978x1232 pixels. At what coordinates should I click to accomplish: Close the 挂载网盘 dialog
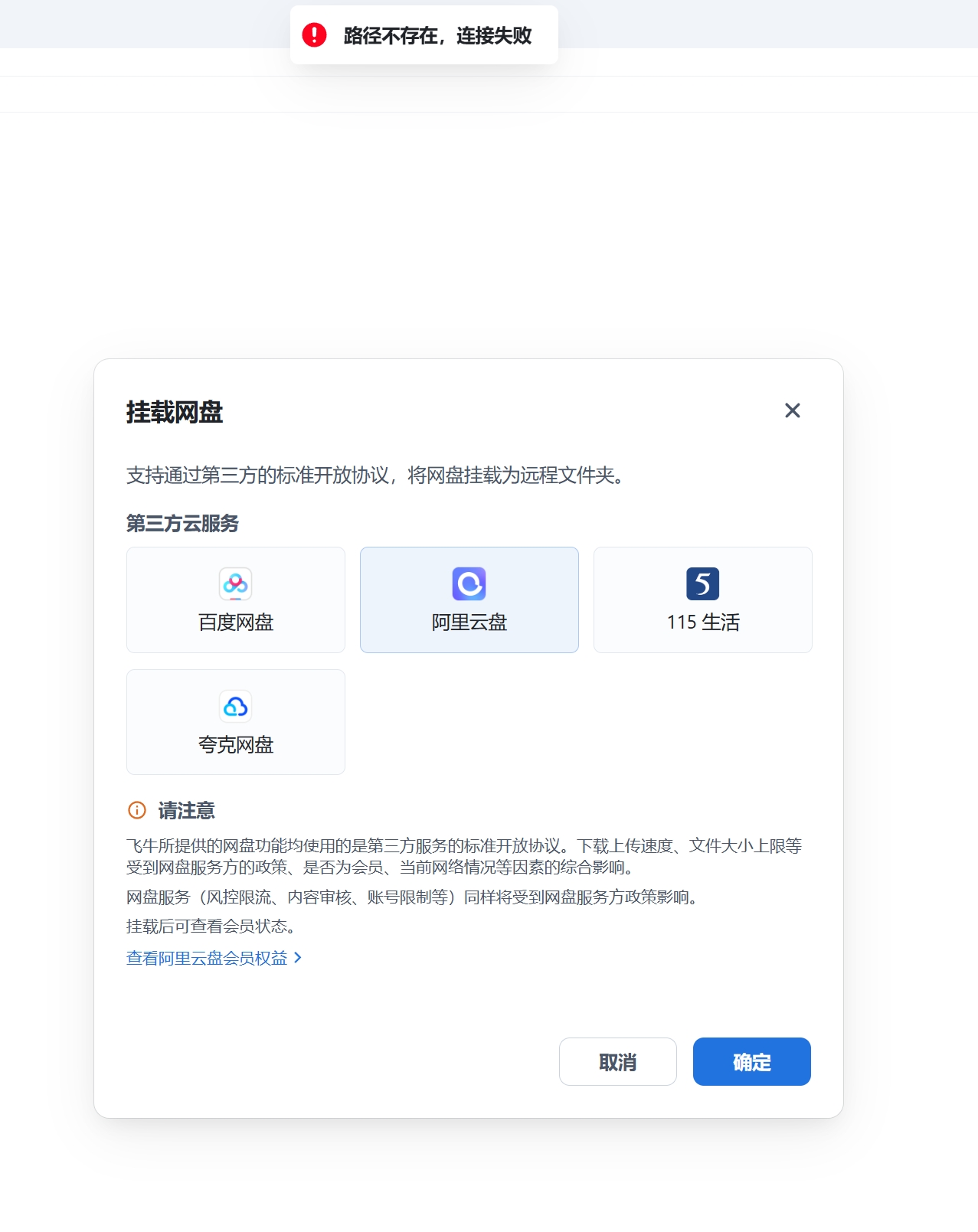793,411
